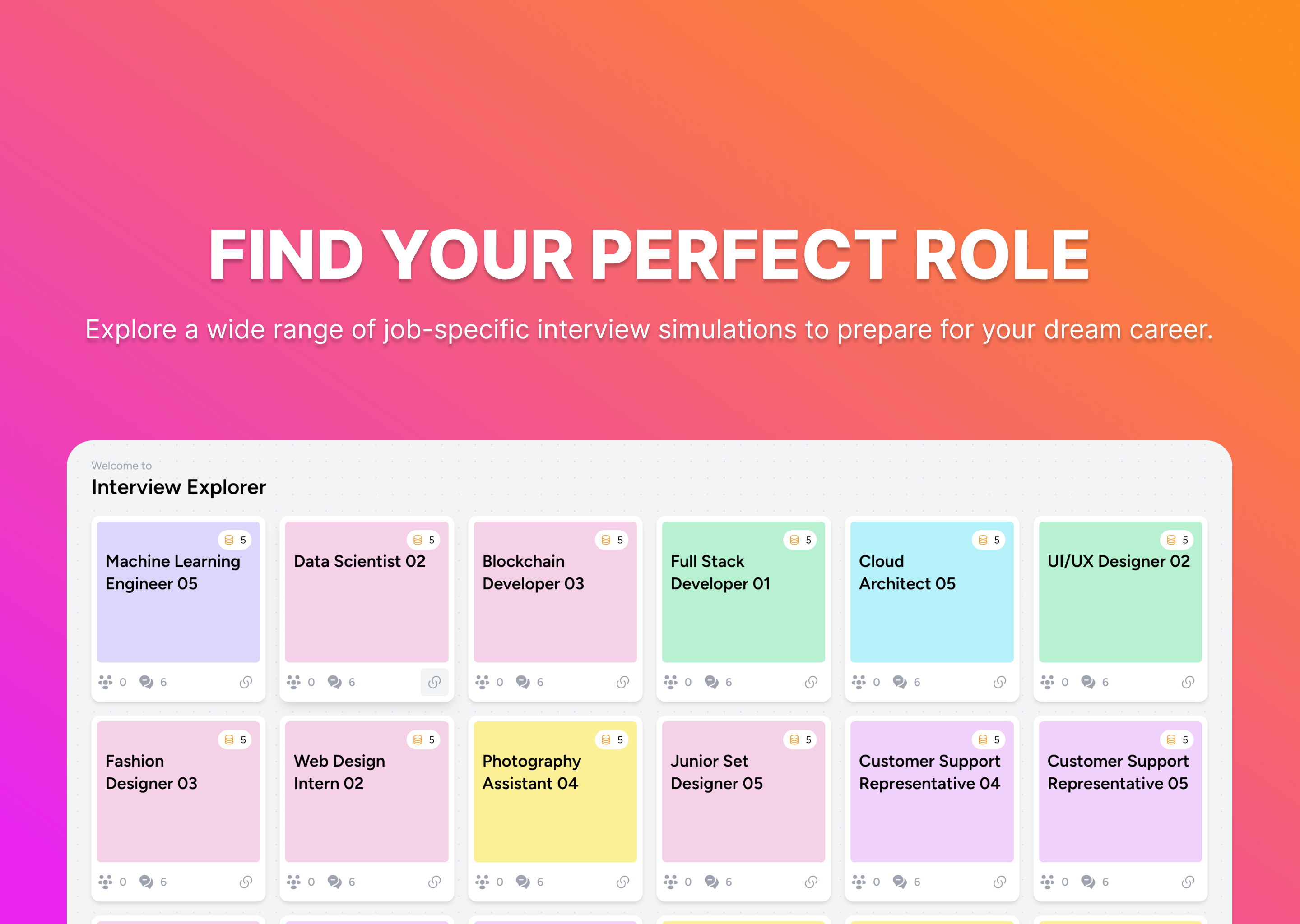Click the Blockchain Developer 03 title
The image size is (1300, 924).
(x=533, y=573)
